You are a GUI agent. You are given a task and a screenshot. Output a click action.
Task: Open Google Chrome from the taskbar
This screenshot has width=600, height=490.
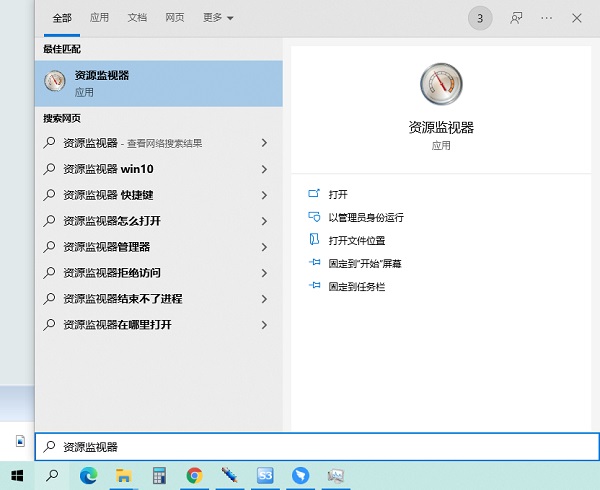(x=194, y=475)
